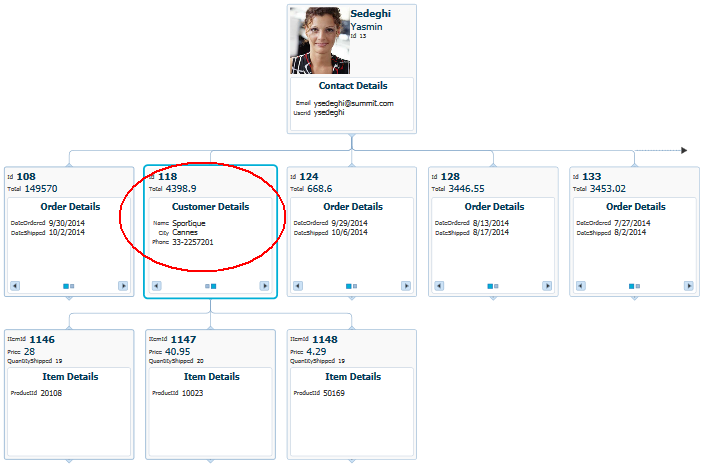Go to previous panel on order 118 card
The image size is (703, 470).
(x=156, y=286)
